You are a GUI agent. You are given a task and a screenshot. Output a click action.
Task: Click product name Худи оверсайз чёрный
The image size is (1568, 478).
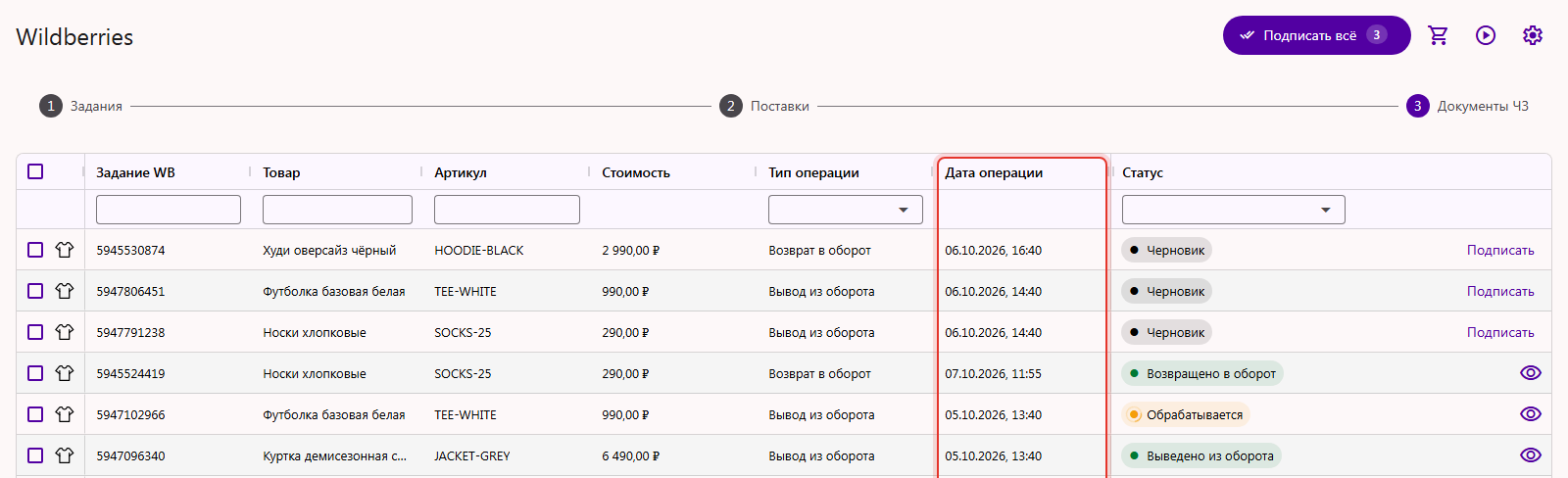point(329,250)
